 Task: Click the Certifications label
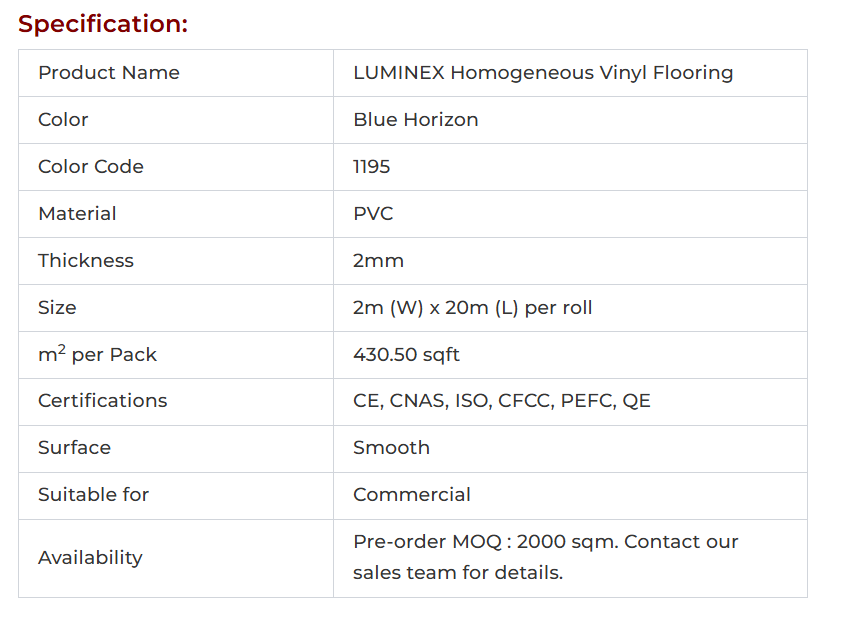coord(103,401)
